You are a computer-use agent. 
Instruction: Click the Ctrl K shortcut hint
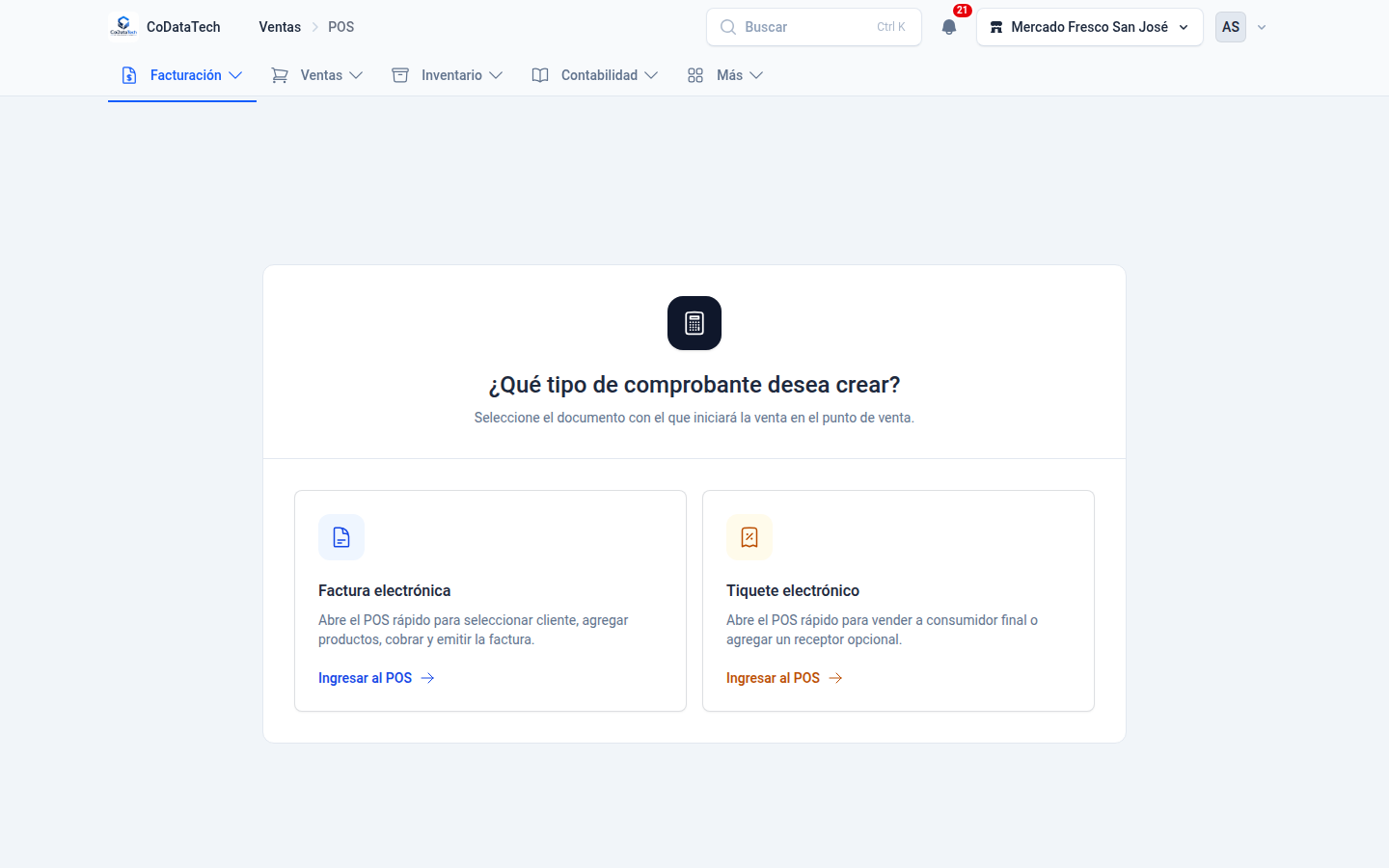(891, 27)
